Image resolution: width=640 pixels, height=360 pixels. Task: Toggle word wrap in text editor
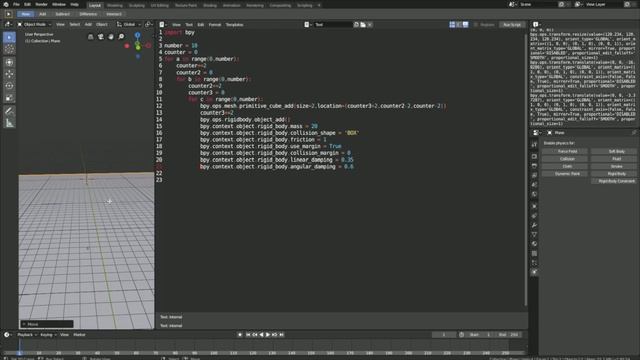(459, 24)
